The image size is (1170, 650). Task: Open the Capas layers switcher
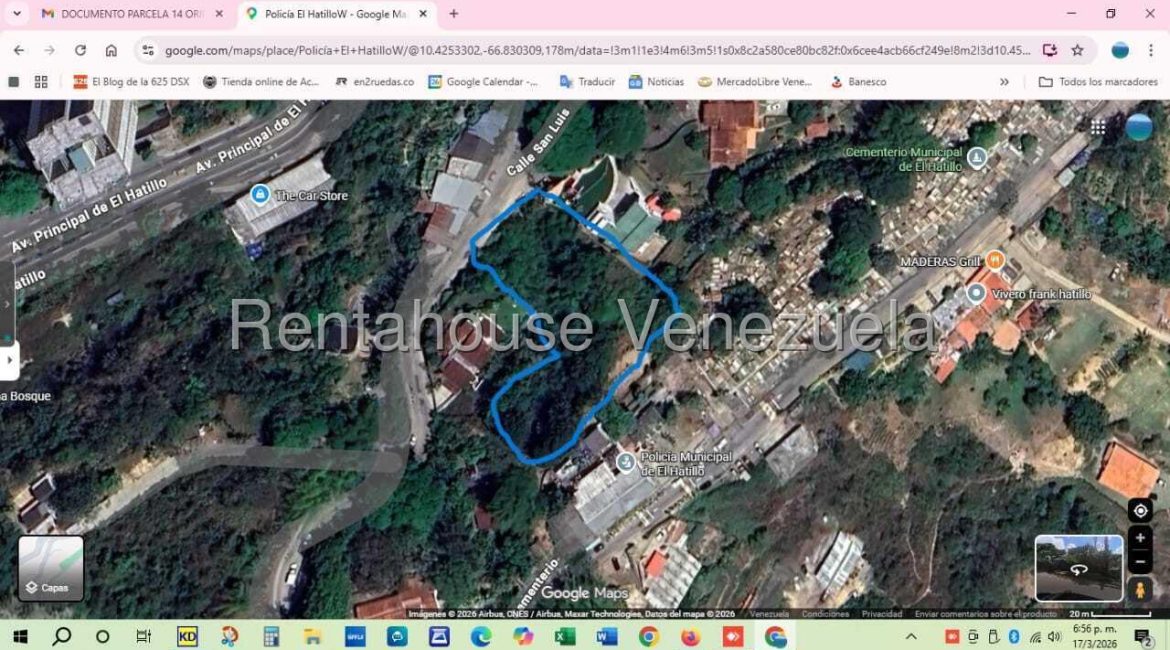tap(51, 569)
